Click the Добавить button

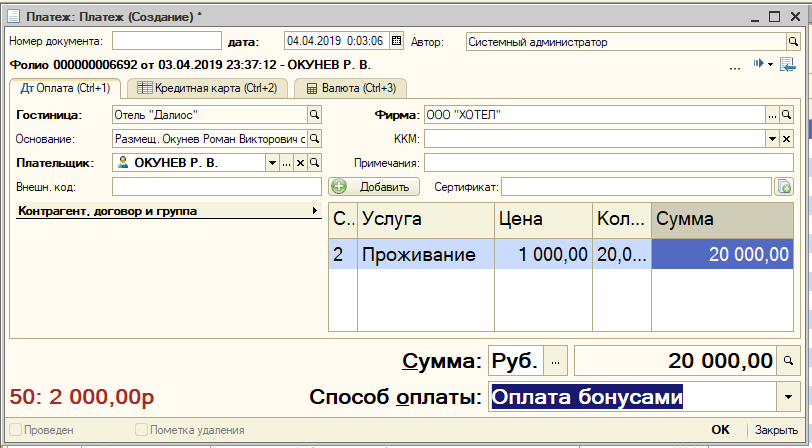[x=374, y=186]
